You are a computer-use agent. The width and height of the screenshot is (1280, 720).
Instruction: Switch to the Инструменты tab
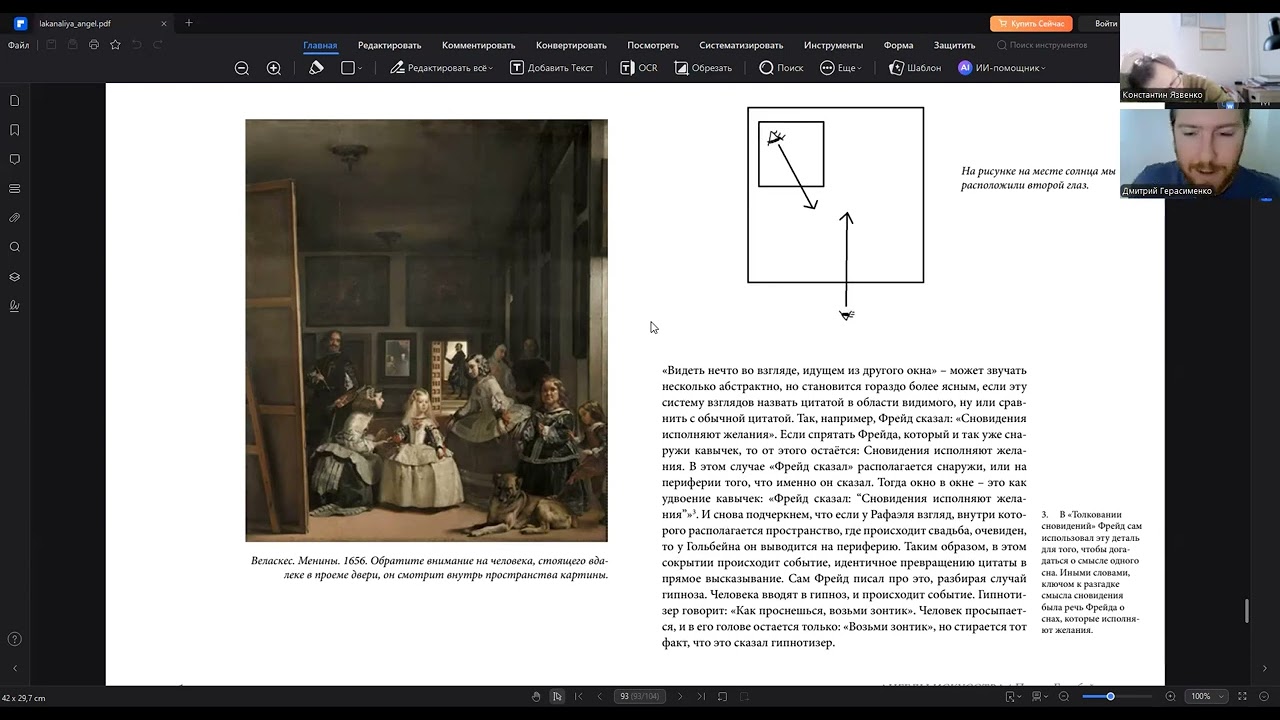tap(833, 45)
